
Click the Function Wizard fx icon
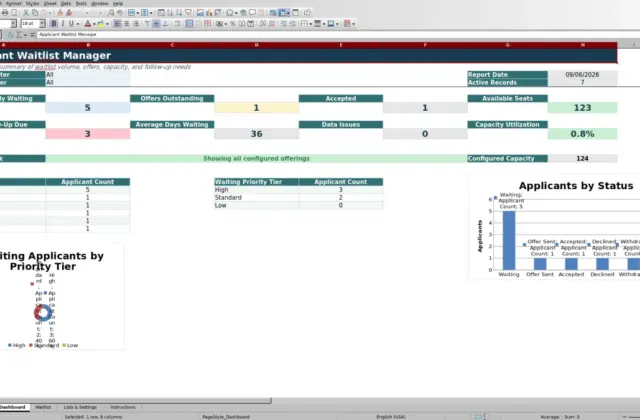(11, 35)
